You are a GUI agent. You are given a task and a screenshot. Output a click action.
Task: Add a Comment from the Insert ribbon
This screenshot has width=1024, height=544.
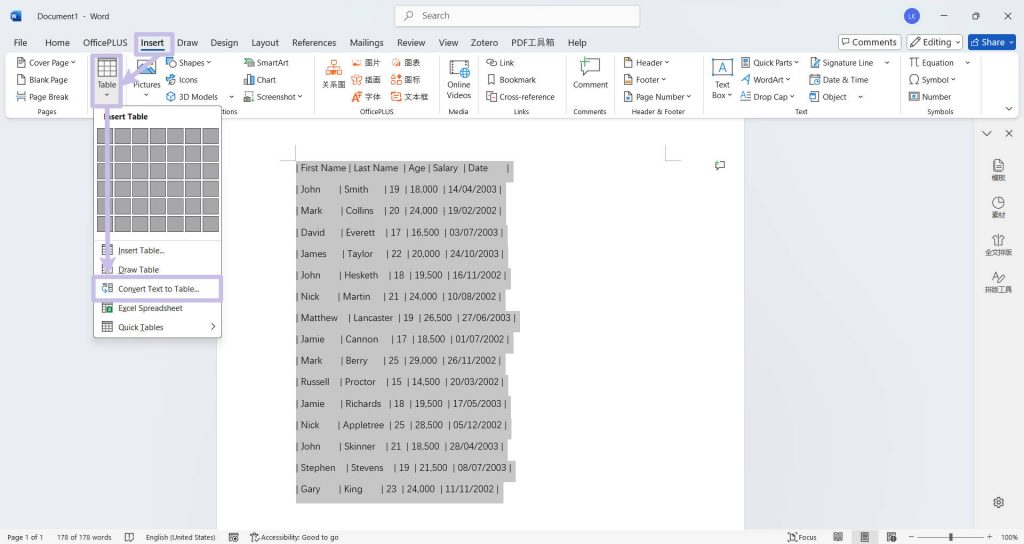[x=590, y=73]
